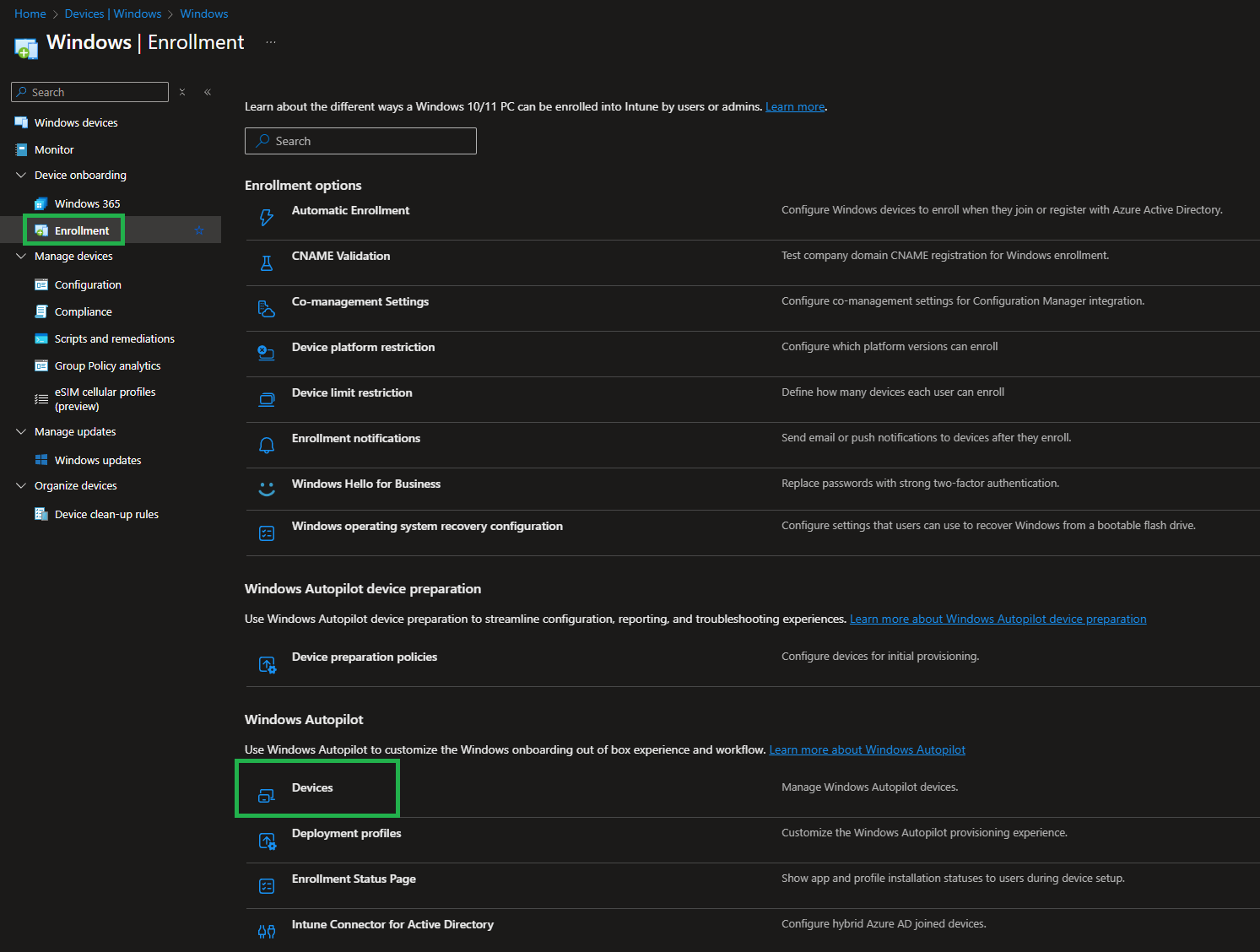Open Compliance in the sidebar
The image size is (1260, 952).
pyautogui.click(x=83, y=312)
